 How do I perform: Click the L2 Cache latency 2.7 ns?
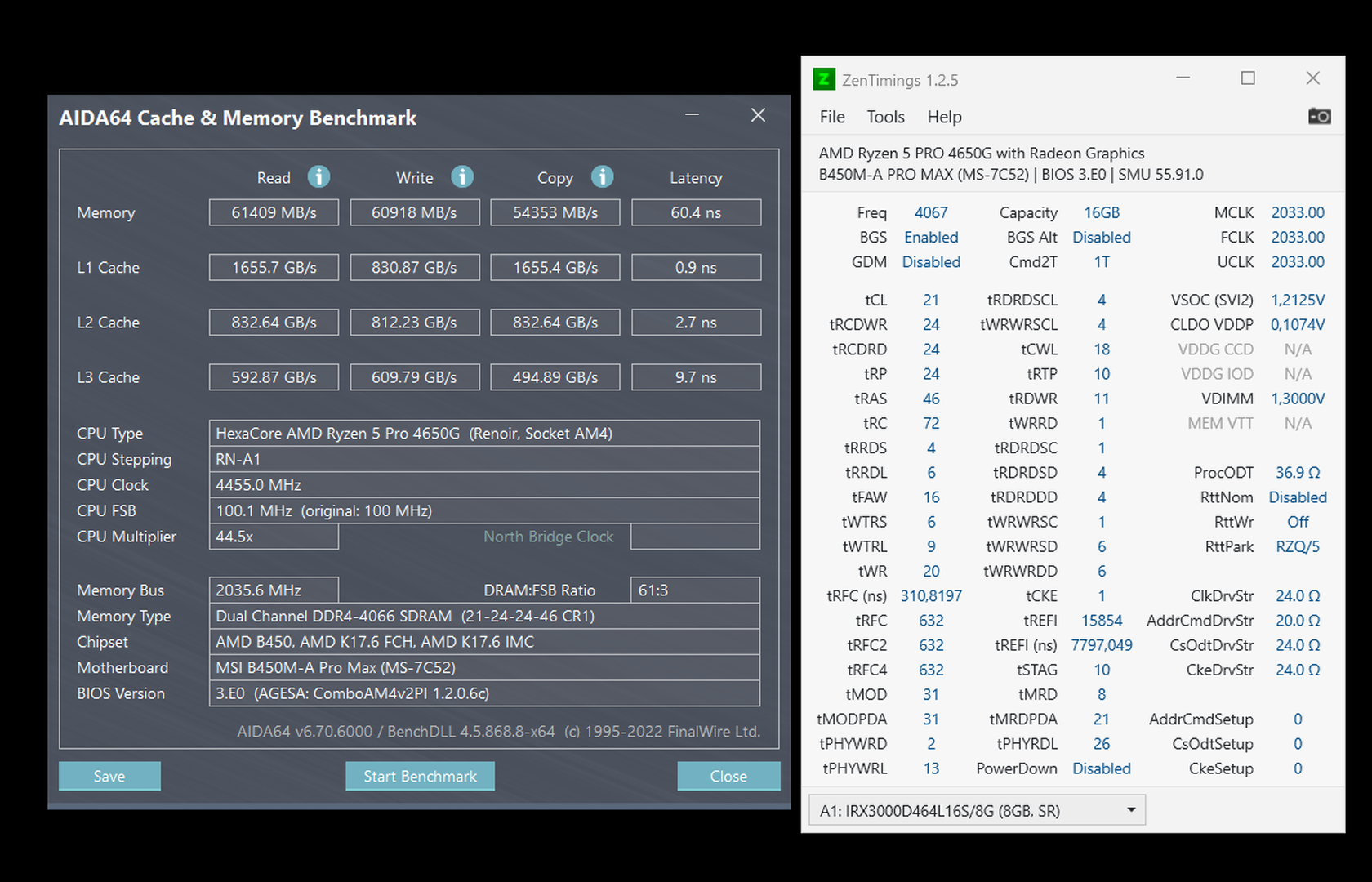coord(696,323)
